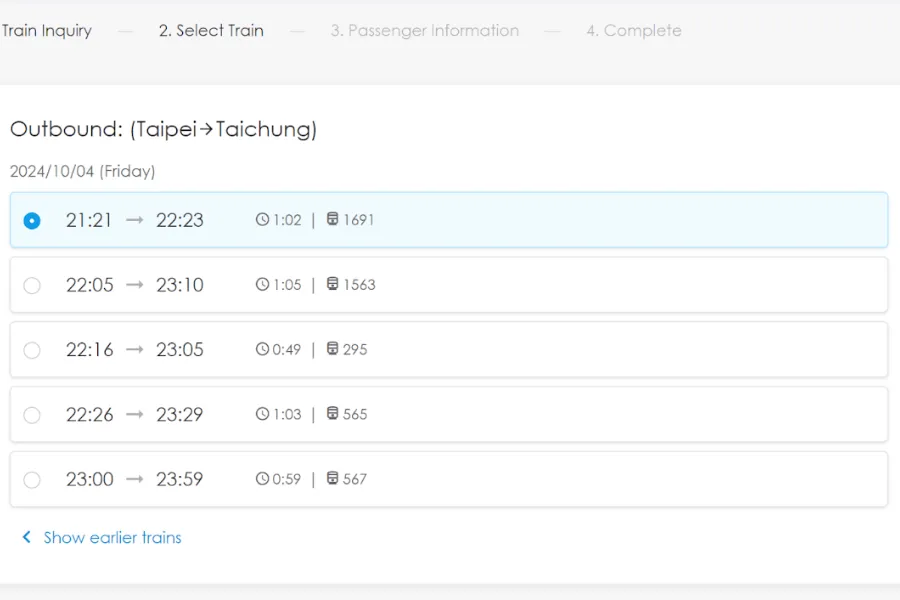Select the 22:05 train radio button
The width and height of the screenshot is (900, 600).
(32, 285)
